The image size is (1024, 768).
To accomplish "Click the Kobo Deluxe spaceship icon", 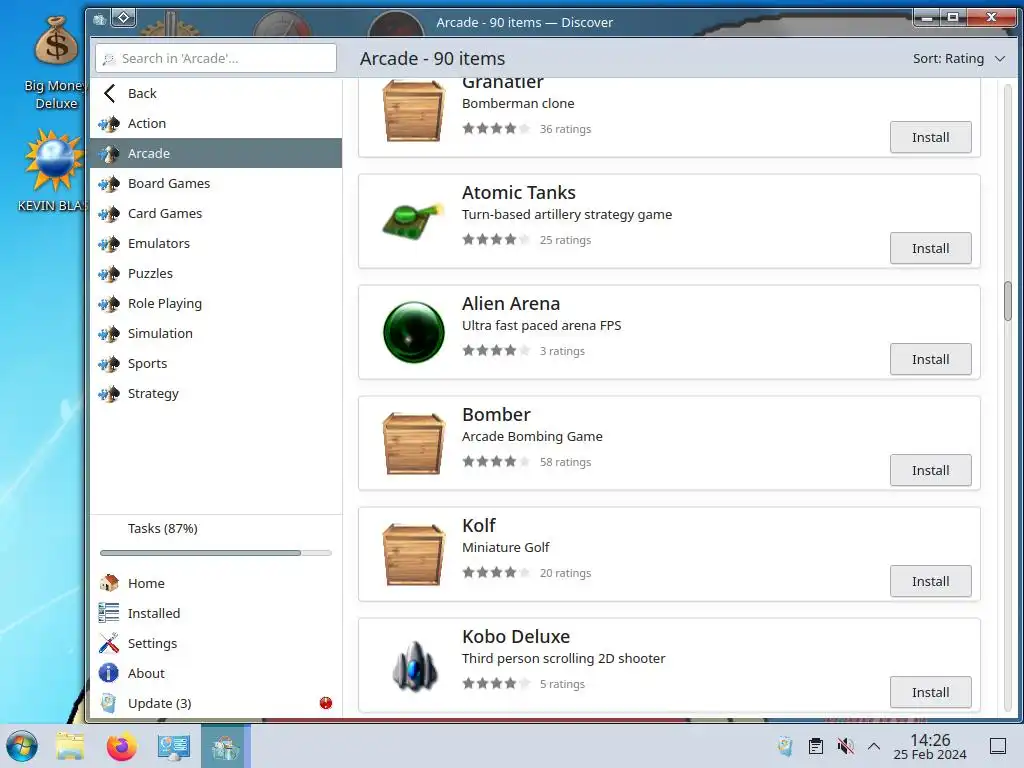I will tap(414, 666).
